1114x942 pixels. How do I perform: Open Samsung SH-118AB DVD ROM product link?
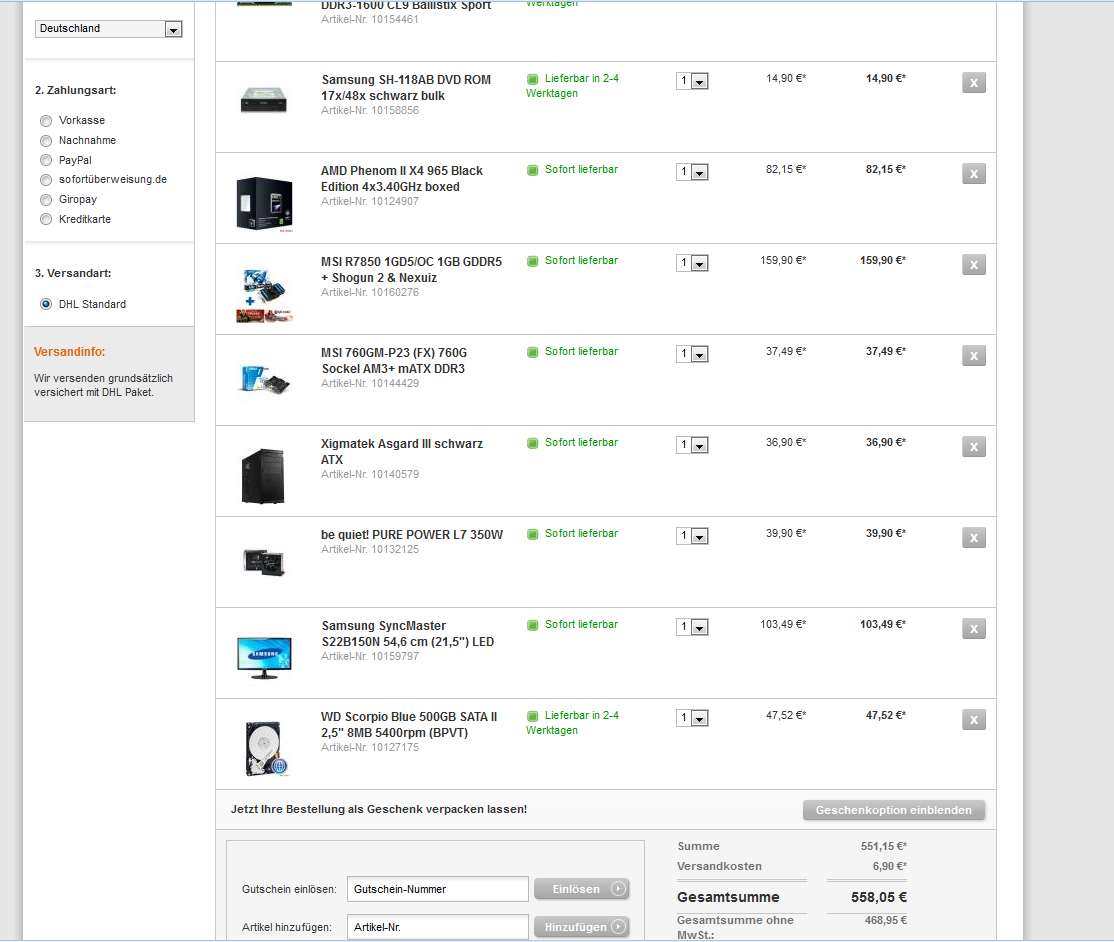tap(406, 87)
